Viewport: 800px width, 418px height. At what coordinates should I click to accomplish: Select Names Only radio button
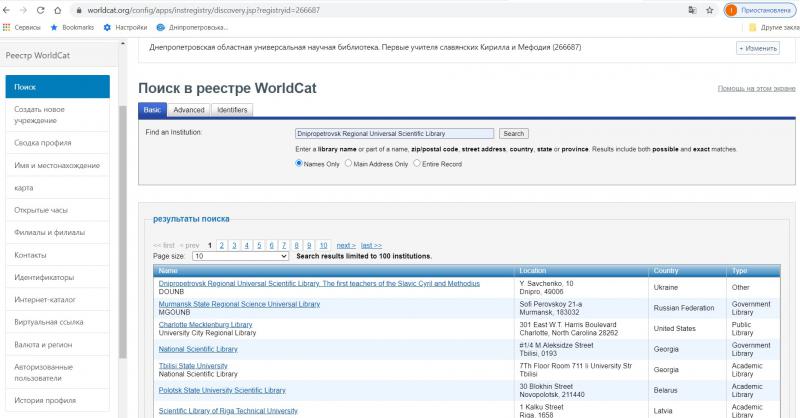point(299,163)
